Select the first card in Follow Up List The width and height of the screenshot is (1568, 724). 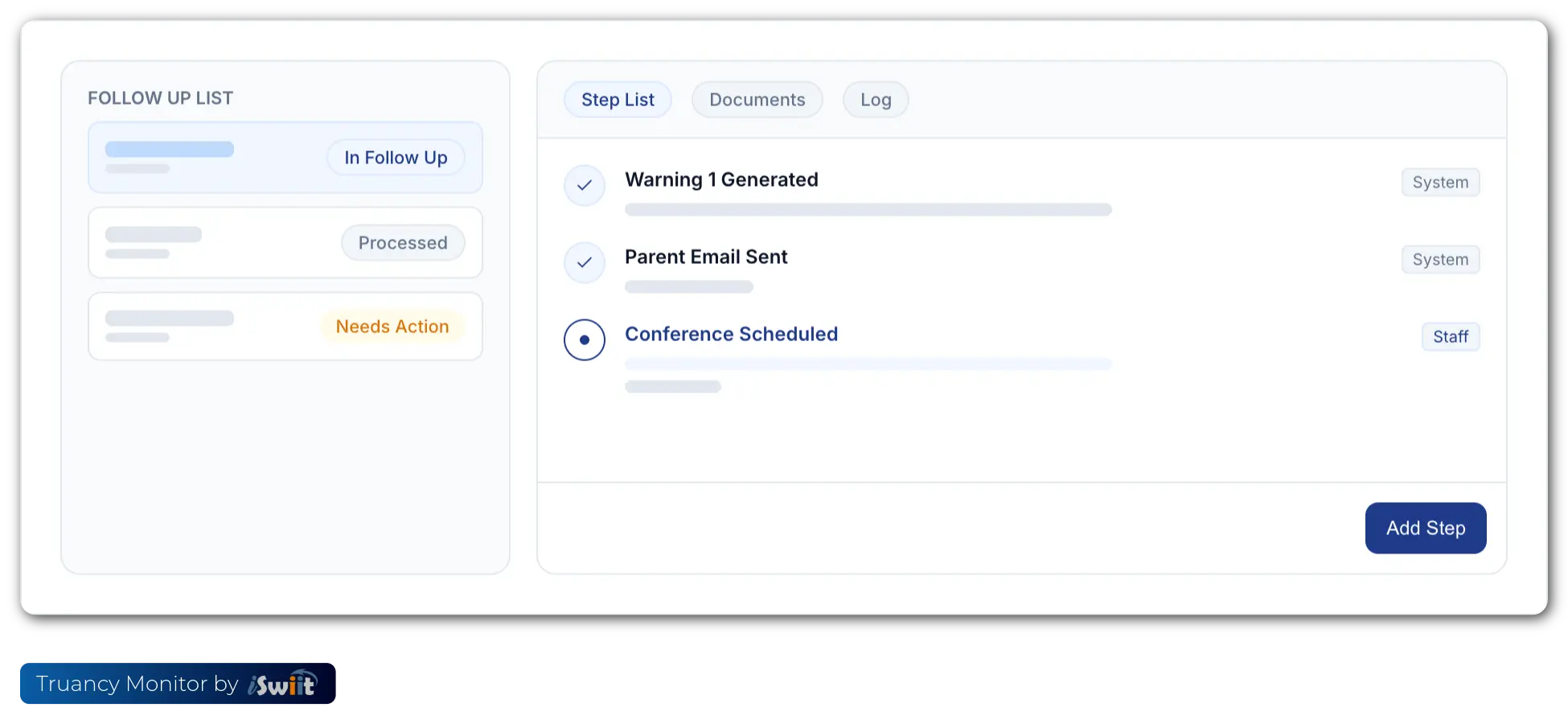click(285, 157)
